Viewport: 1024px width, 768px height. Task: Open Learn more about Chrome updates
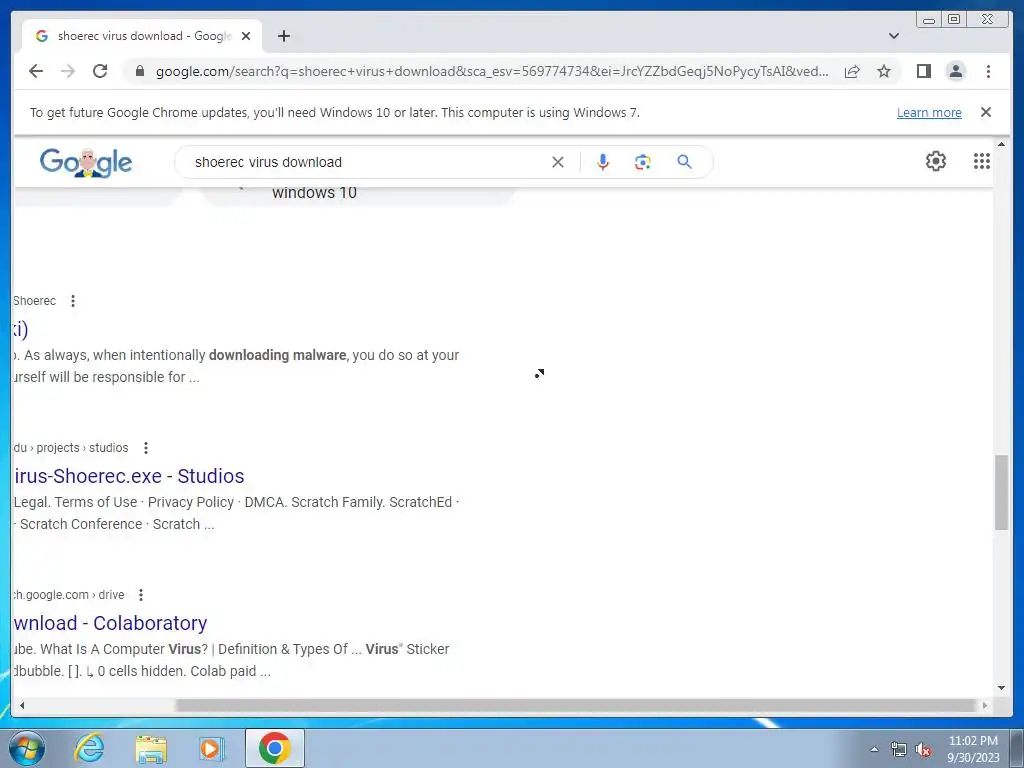[x=929, y=112]
